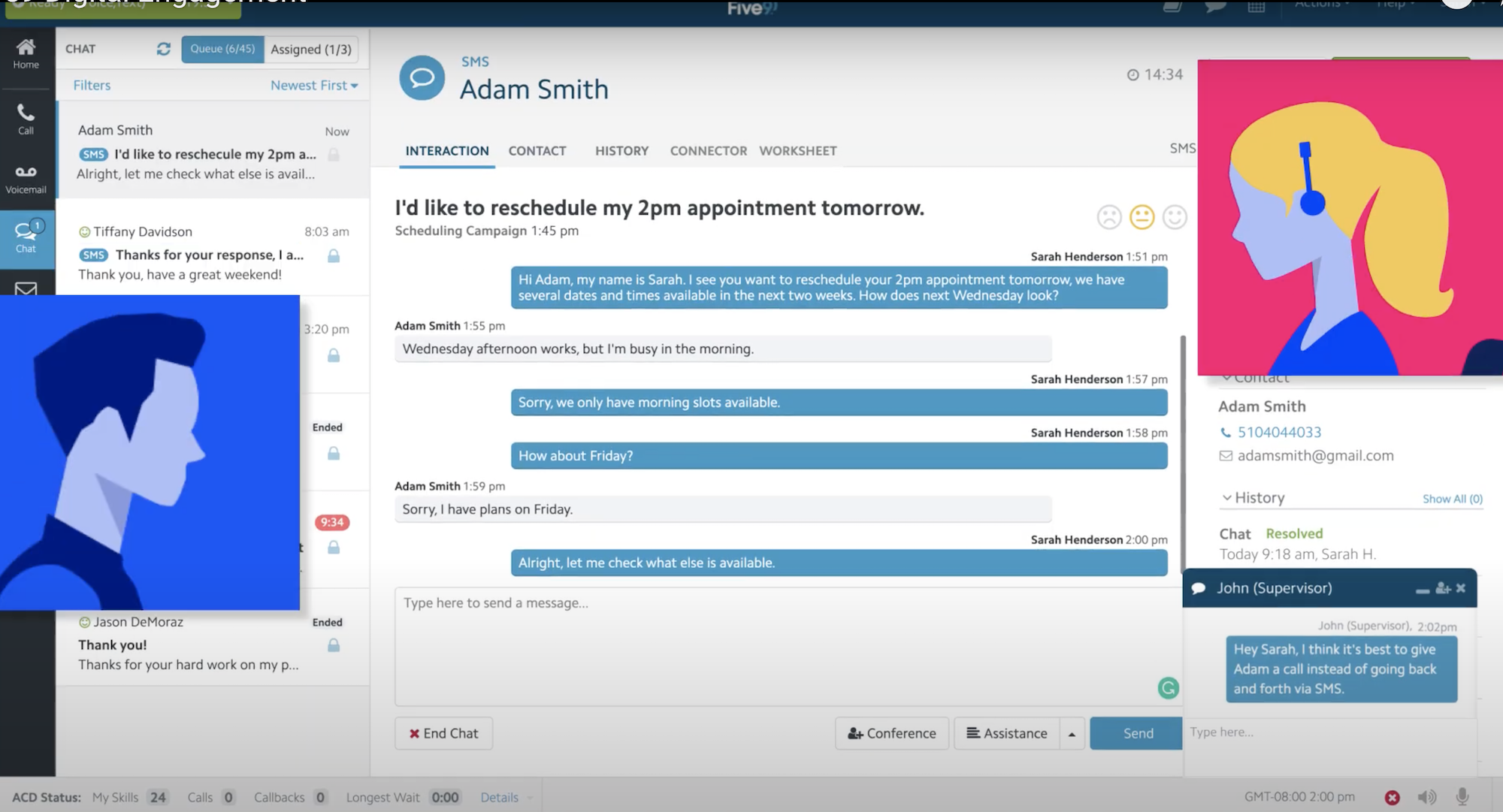Open the Home sidebar icon
1503x812 pixels.
[26, 53]
